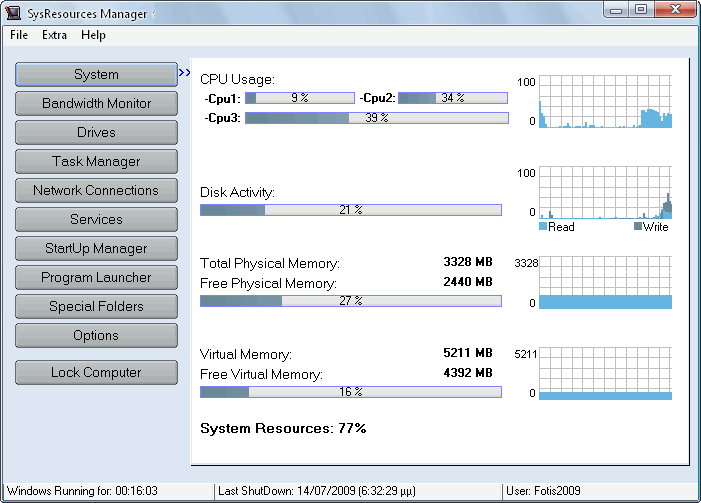
Task: Click the '-Cpu1:' label
Action: (222, 99)
